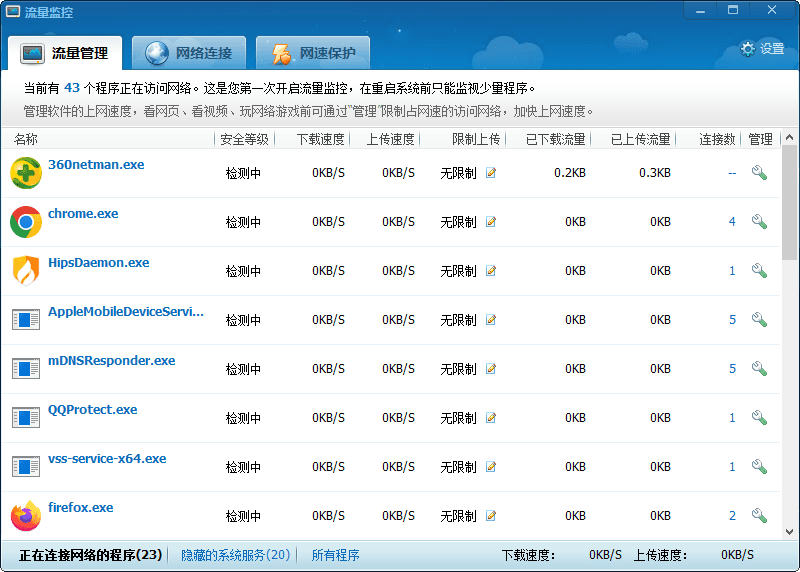Click the scrollbar down arrow

pos(790,532)
